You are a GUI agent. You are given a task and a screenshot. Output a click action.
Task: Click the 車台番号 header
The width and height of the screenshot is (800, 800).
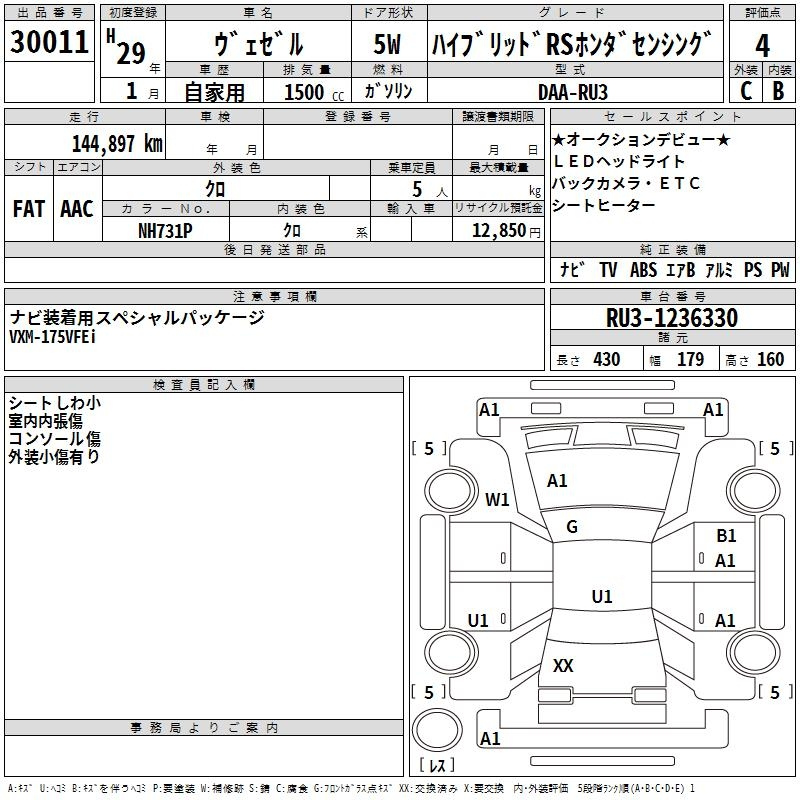pos(672,296)
